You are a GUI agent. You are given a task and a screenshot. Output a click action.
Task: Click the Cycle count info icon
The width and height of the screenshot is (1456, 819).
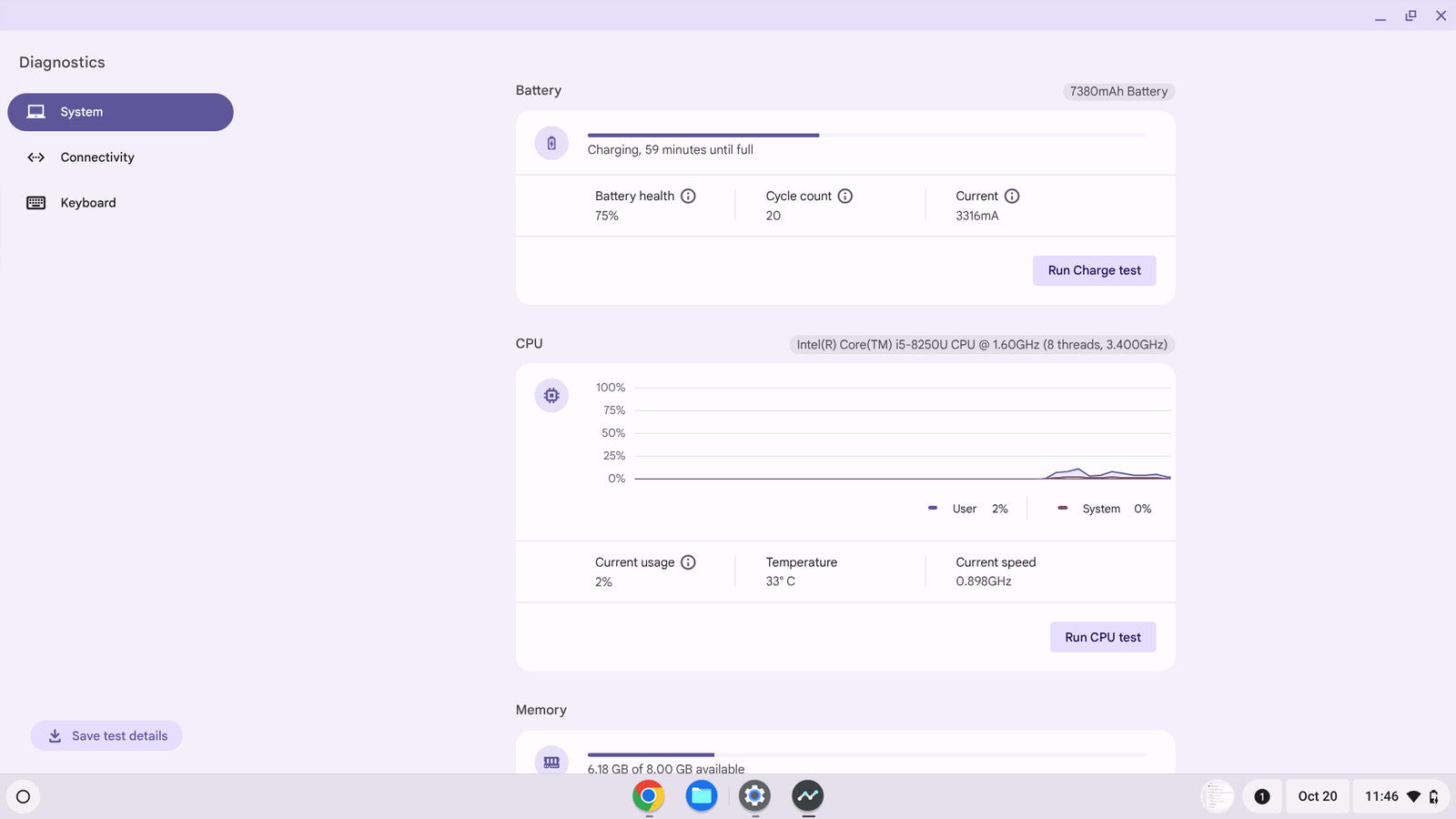[x=844, y=196]
